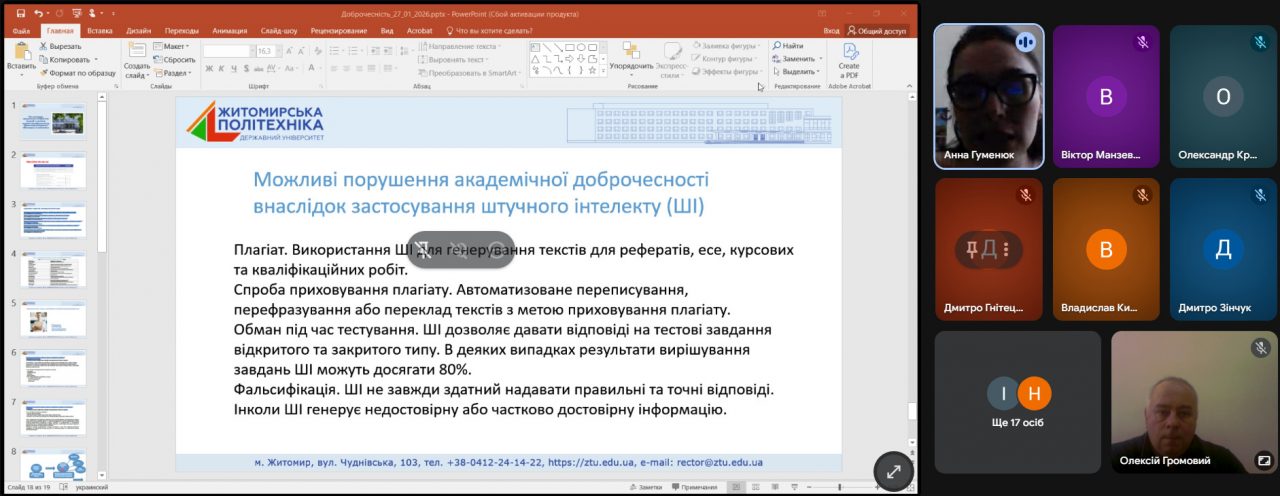Click the expand to full screen icon
The width and height of the screenshot is (1280, 496).
[x=893, y=471]
